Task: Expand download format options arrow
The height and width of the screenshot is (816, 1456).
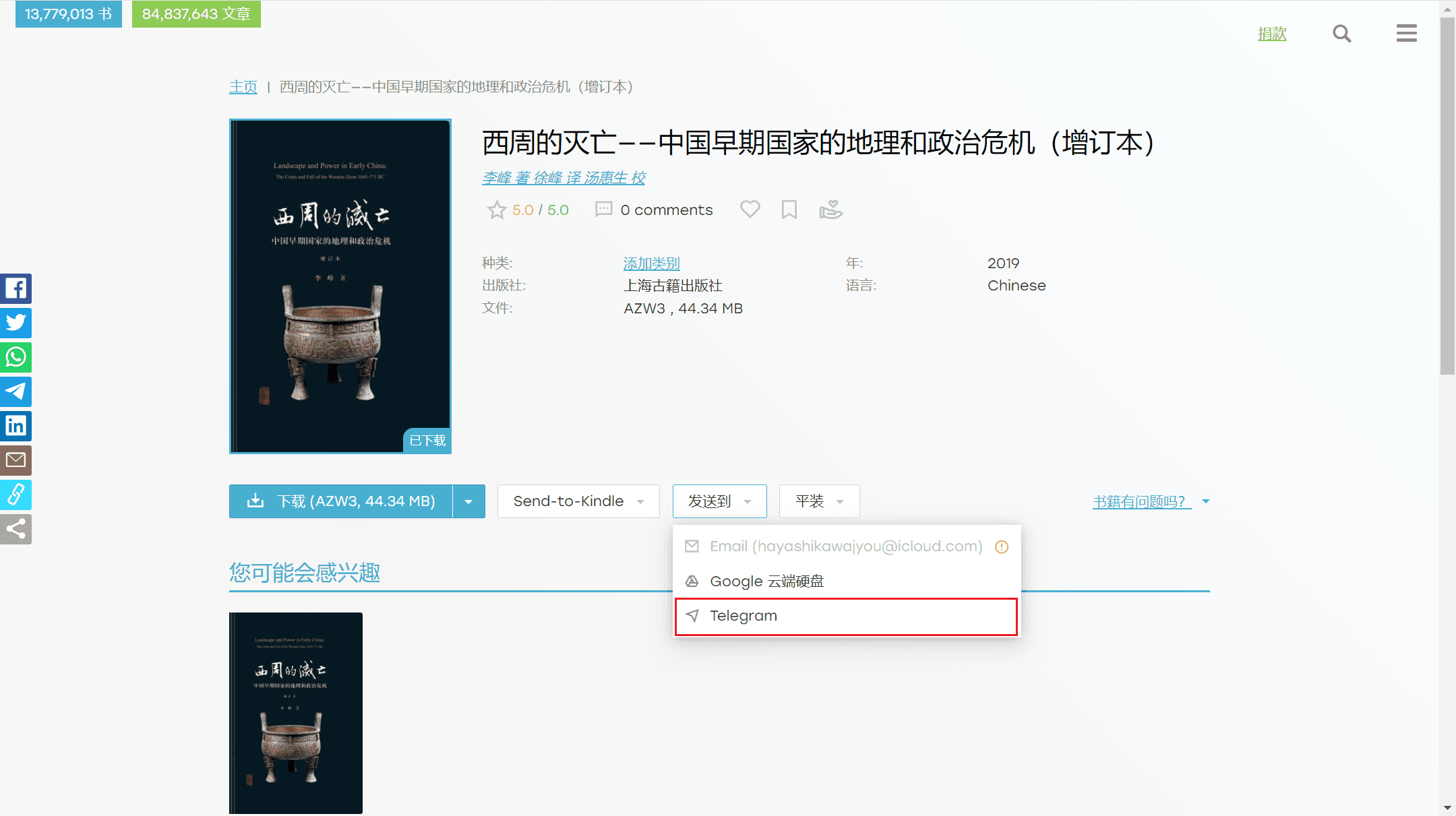Action: pyautogui.click(x=468, y=501)
